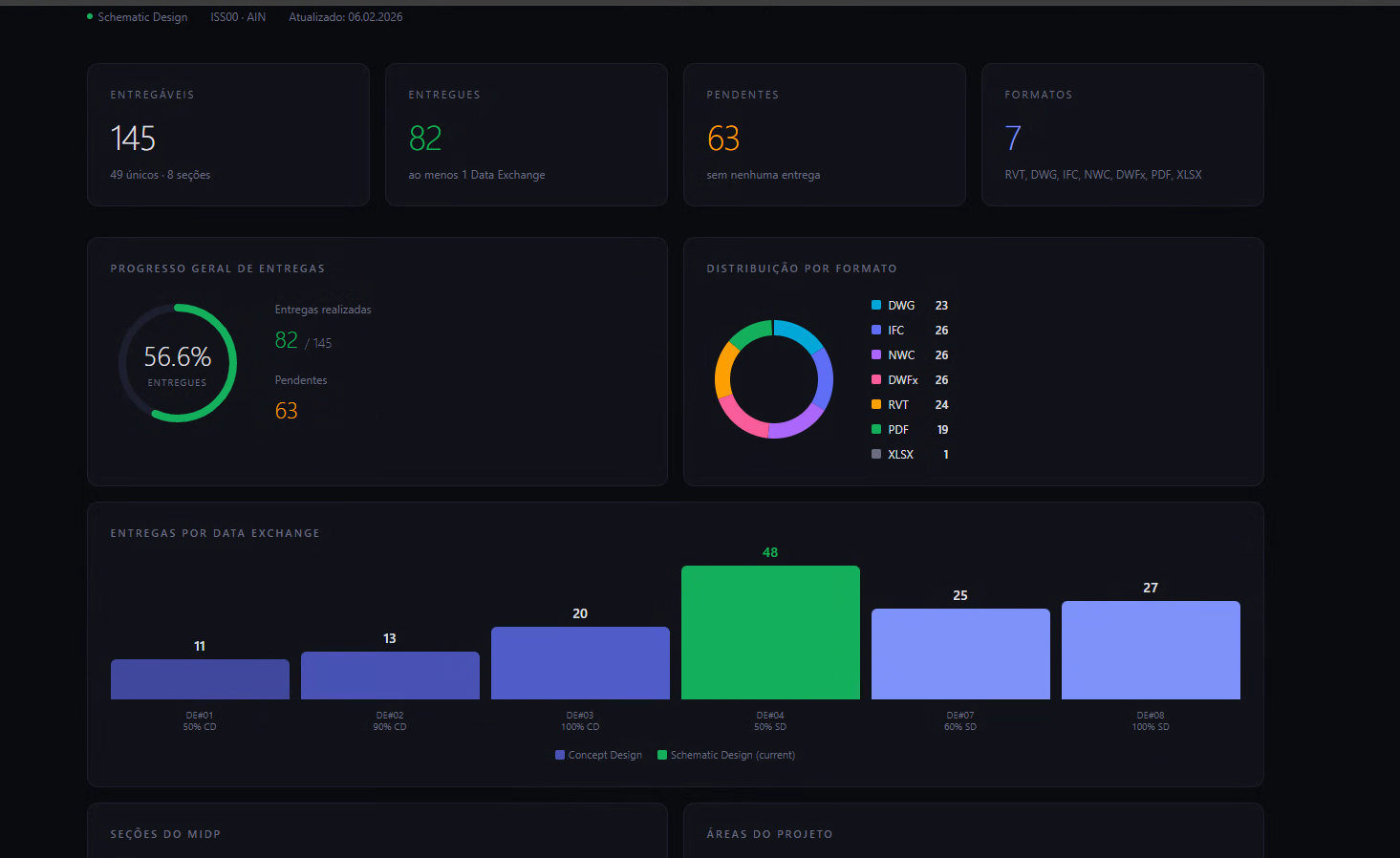Click the PENDENTES card showing 63
This screenshot has height=858, width=1400.
tap(824, 134)
